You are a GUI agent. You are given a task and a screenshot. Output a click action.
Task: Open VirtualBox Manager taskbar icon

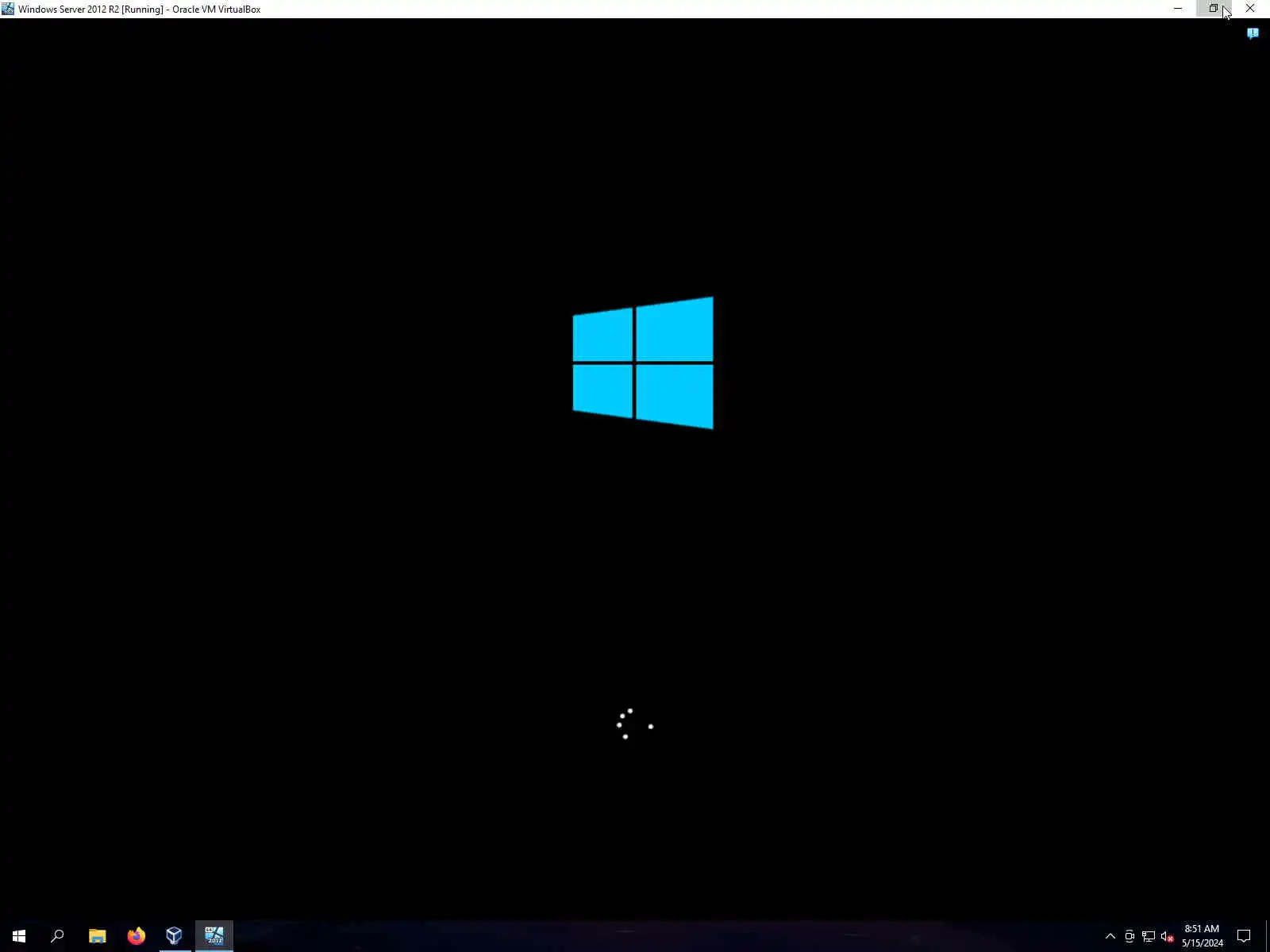point(175,936)
